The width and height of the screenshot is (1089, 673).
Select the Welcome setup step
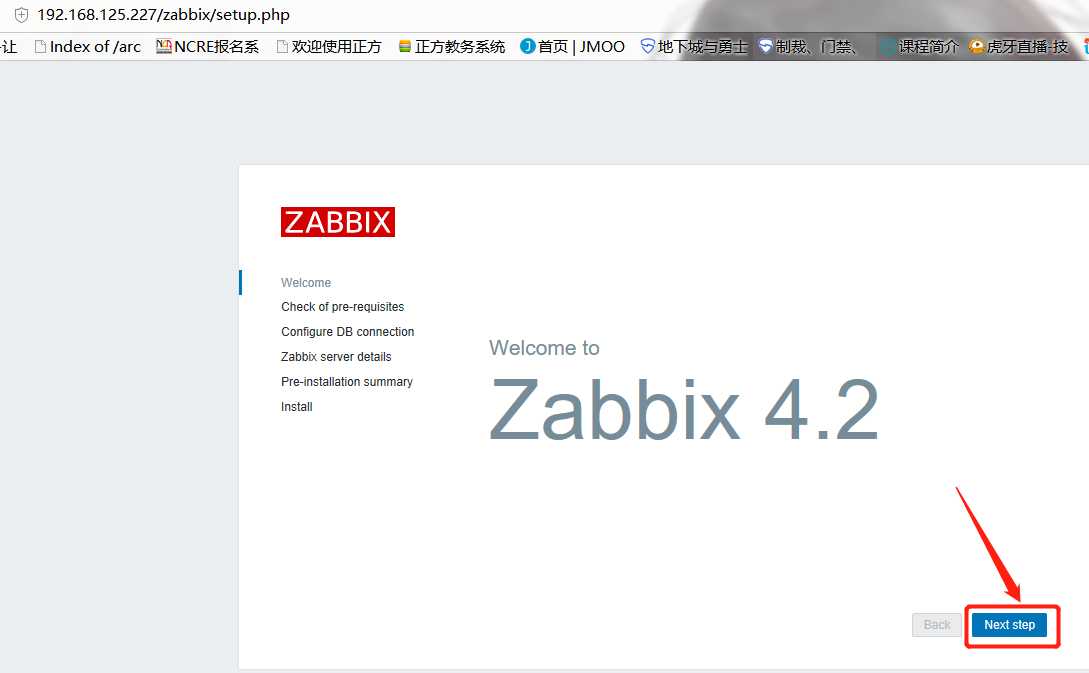[x=306, y=283]
